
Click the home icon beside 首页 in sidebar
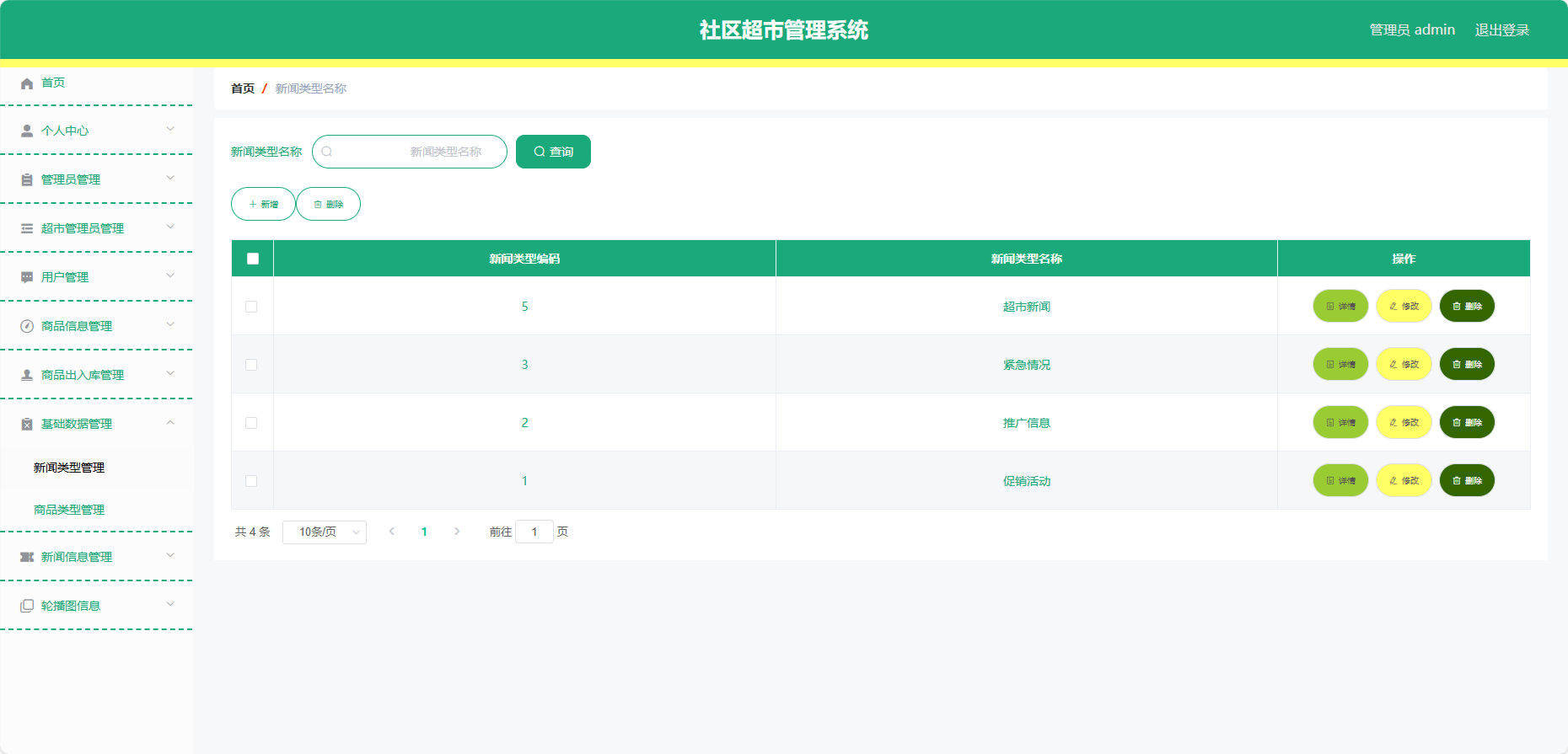(27, 83)
